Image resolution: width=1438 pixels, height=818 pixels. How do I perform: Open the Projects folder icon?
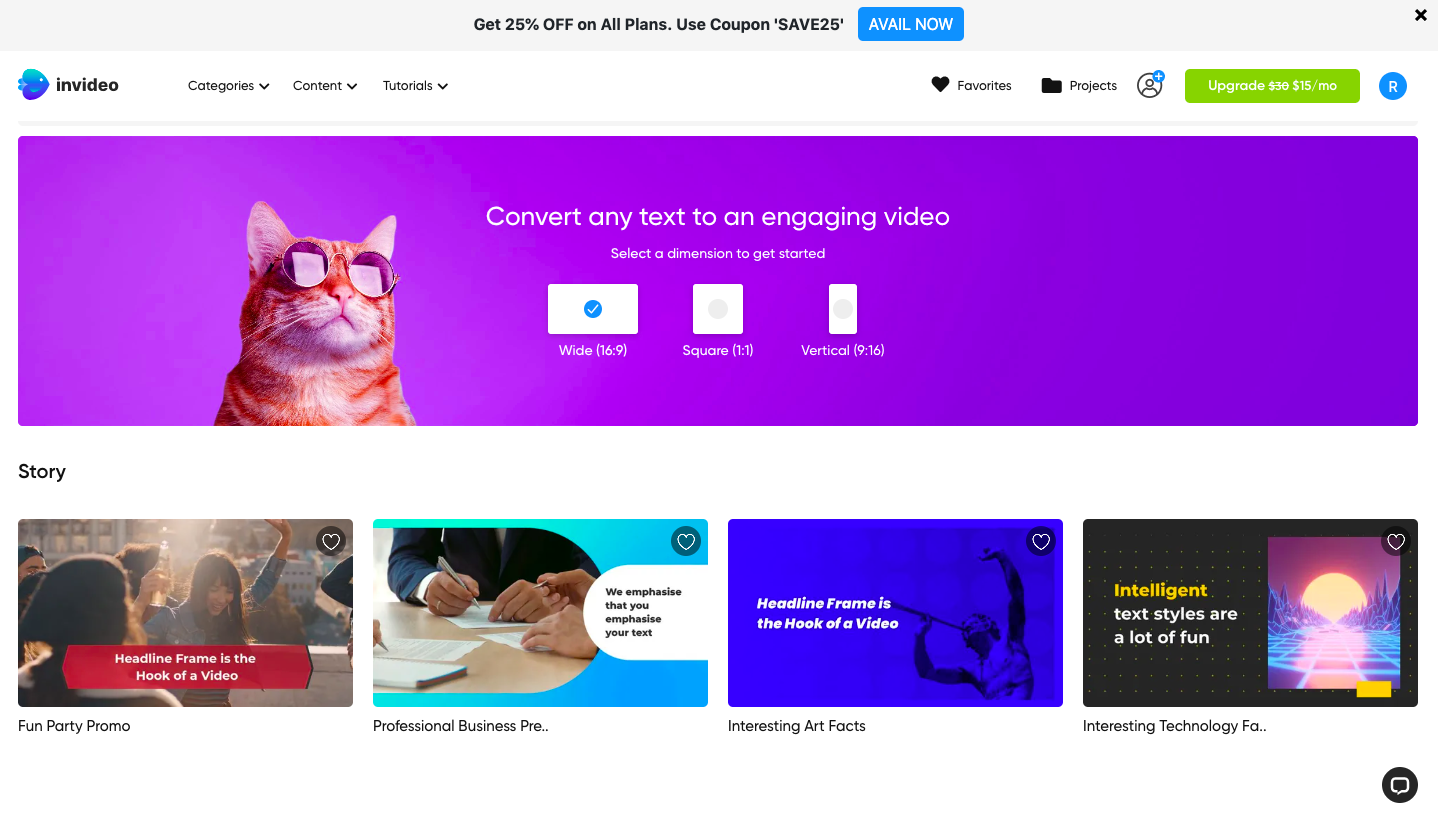1051,85
